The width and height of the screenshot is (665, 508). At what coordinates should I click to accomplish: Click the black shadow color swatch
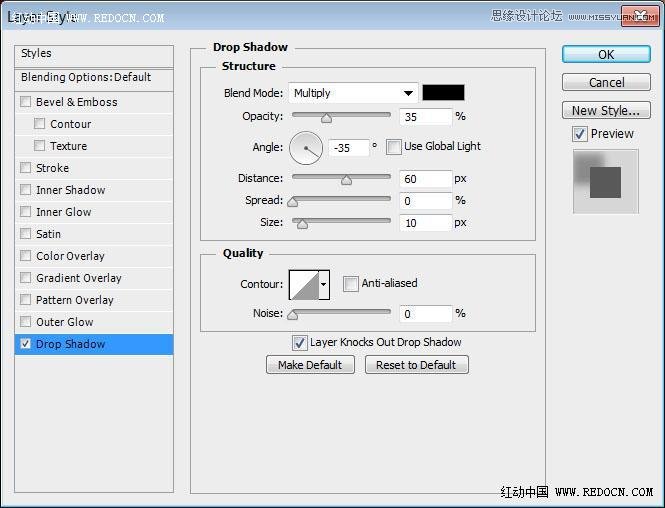(443, 93)
